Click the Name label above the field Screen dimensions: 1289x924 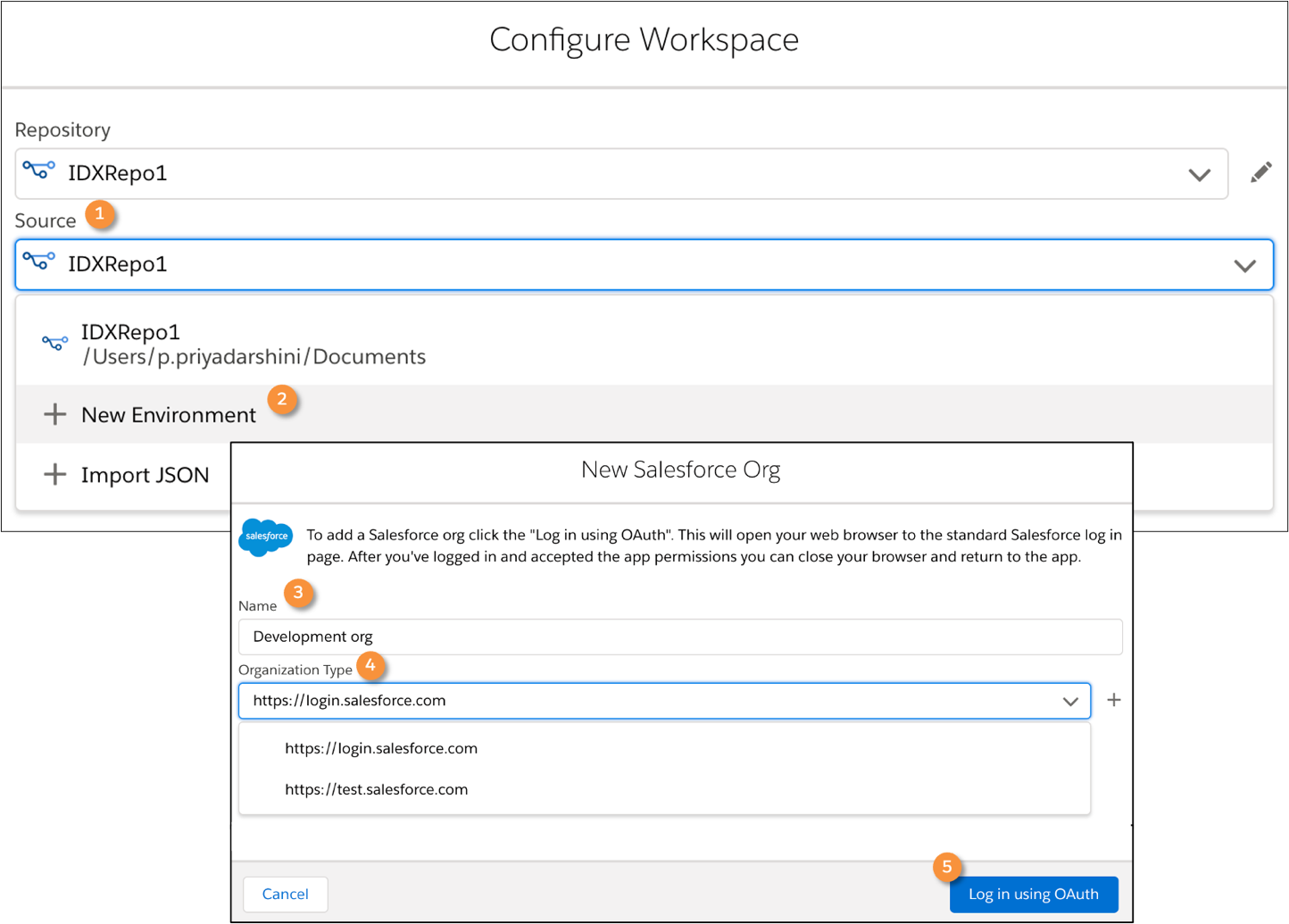tap(258, 605)
